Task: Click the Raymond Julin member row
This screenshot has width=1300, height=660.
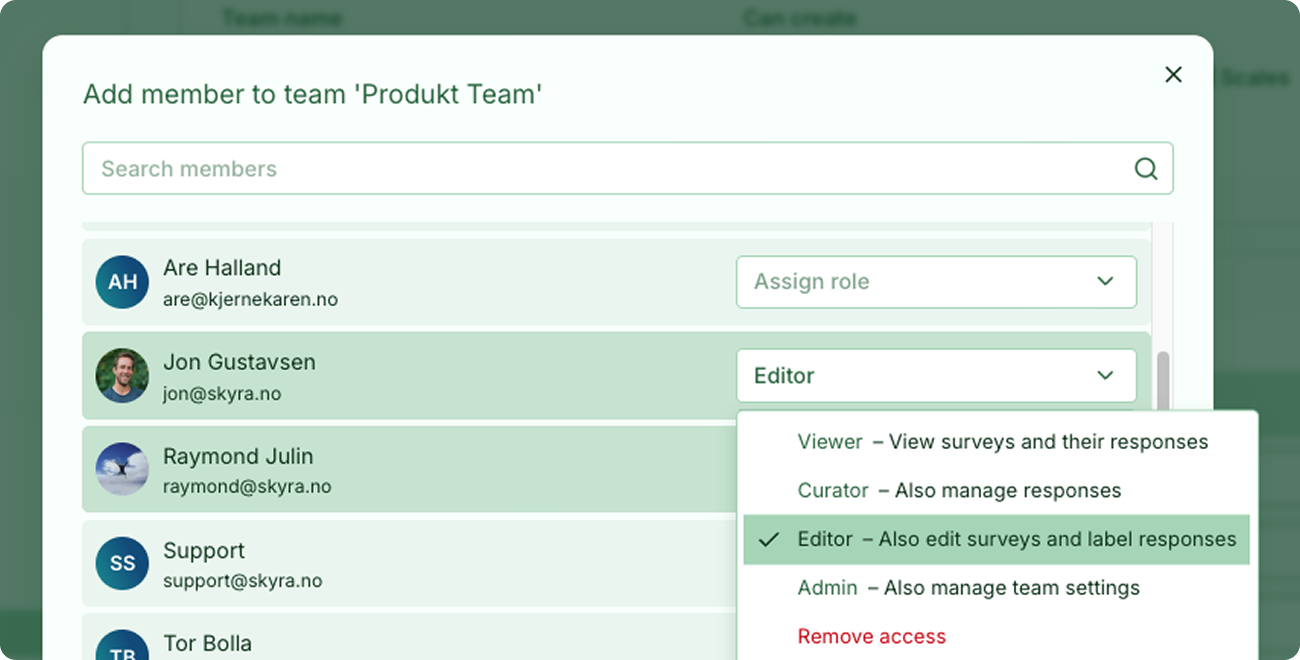Action: click(410, 470)
